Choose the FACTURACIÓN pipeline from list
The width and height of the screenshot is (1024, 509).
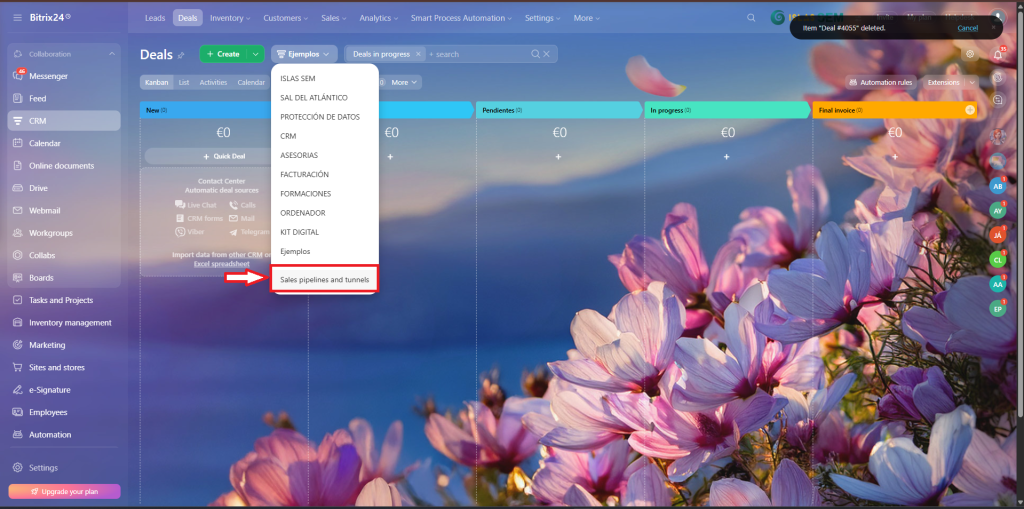pos(305,174)
